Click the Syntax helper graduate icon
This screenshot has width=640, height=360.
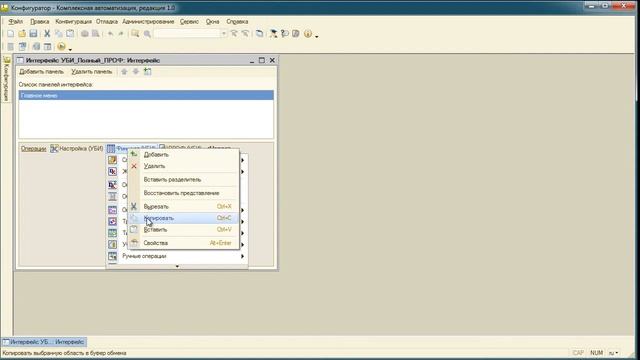pyautogui.click(x=273, y=34)
